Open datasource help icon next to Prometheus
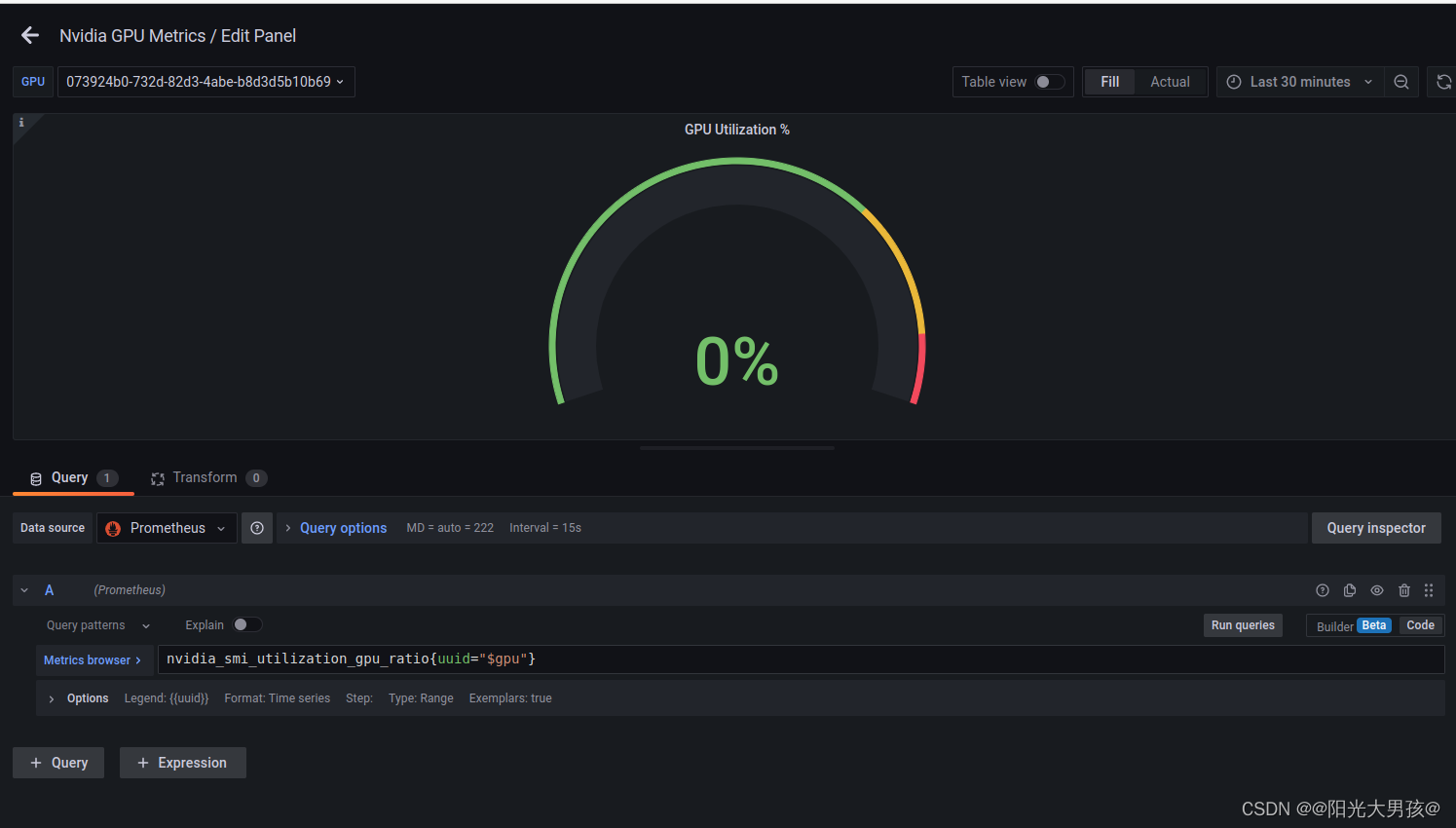The width and height of the screenshot is (1456, 828). (256, 527)
